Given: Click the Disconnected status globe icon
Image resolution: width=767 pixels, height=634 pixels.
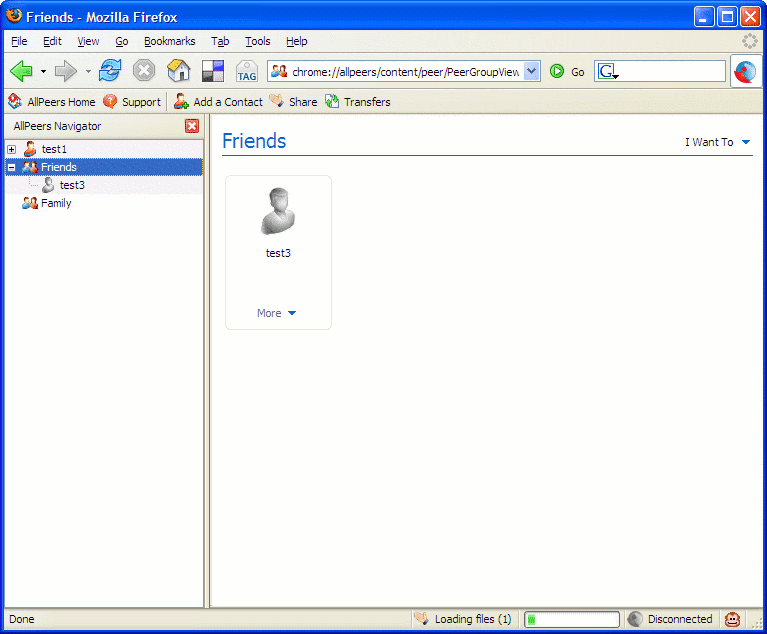Looking at the screenshot, I should click(x=634, y=619).
